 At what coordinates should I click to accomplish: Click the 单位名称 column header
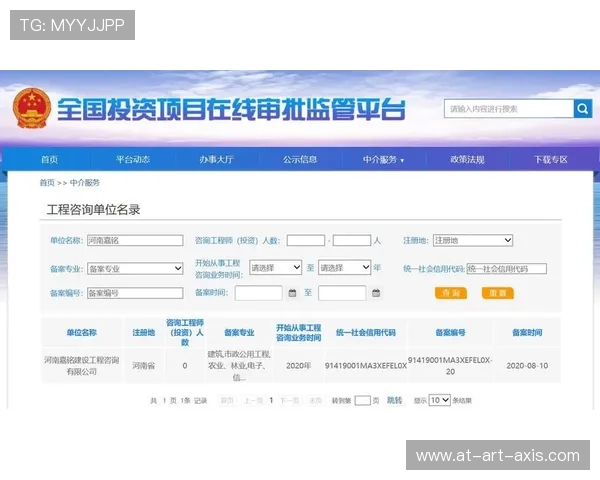pos(82,333)
